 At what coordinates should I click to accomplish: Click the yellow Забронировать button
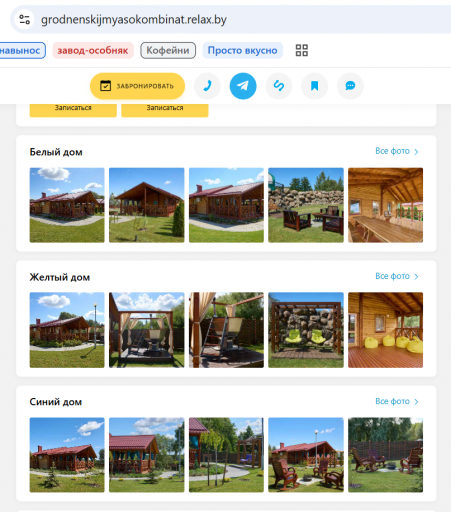tap(137, 86)
